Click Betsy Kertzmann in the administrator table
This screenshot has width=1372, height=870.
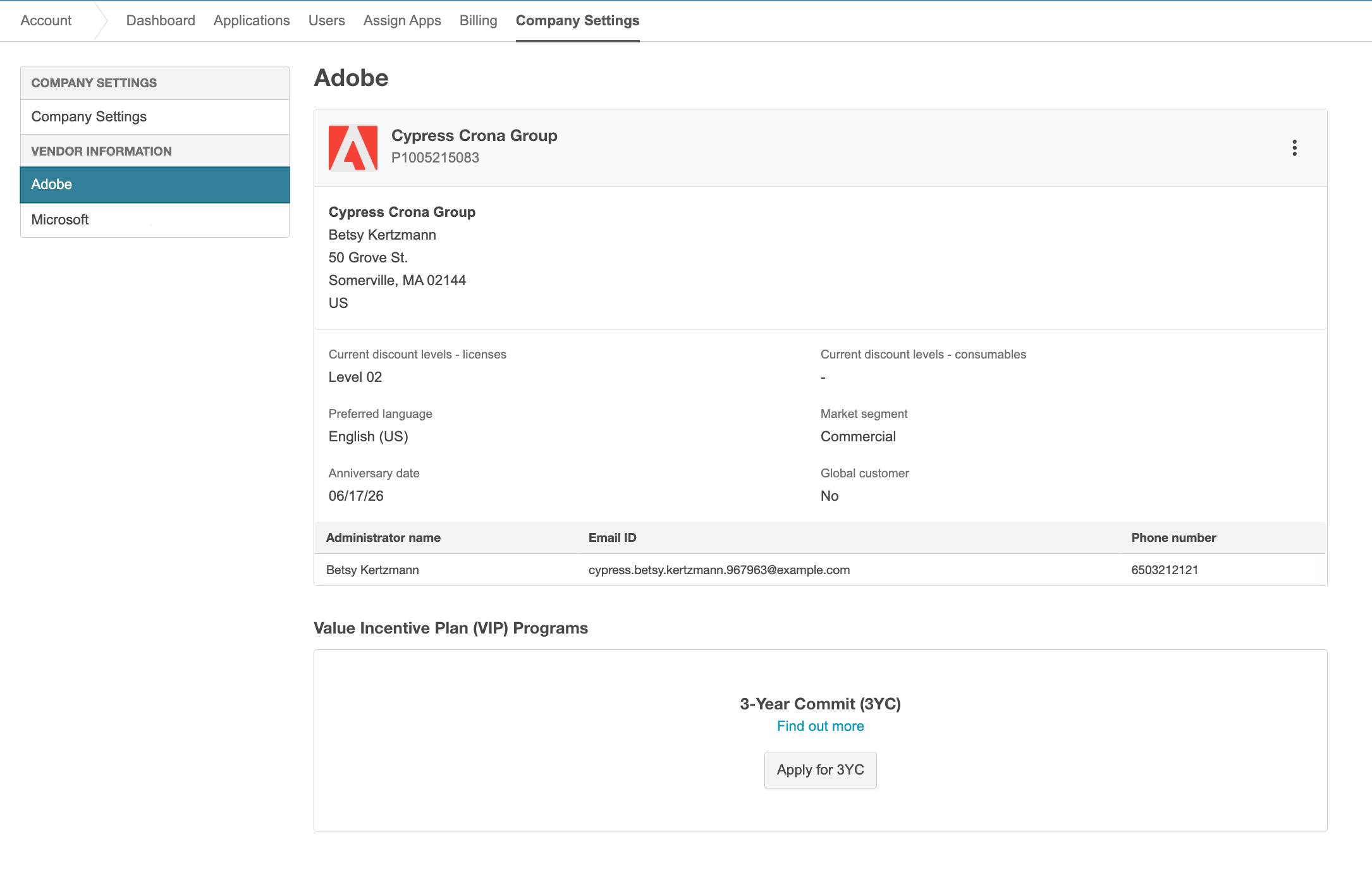[372, 570]
